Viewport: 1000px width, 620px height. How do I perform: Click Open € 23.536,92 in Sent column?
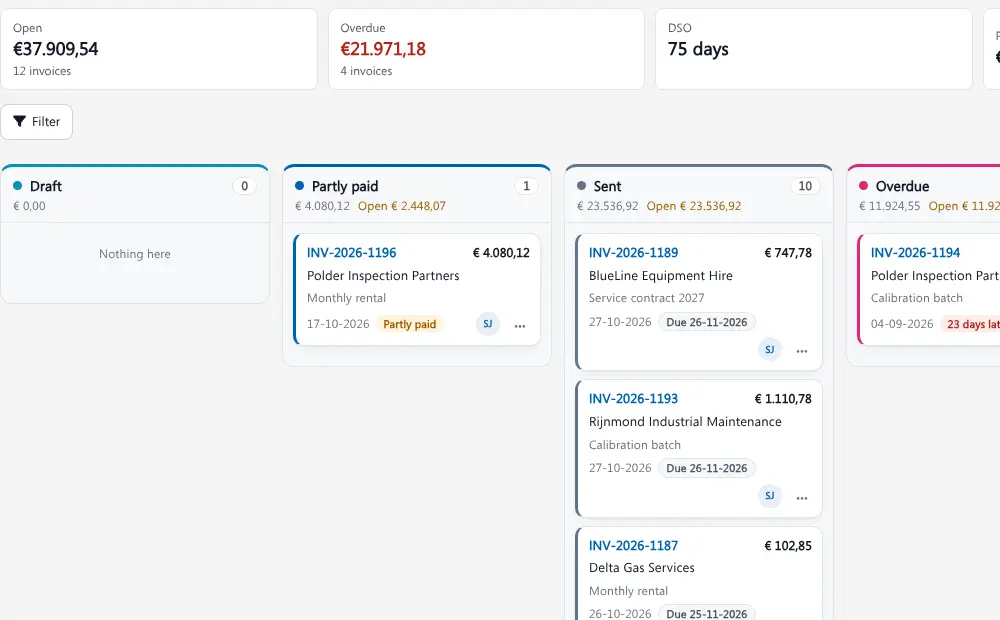pos(694,206)
